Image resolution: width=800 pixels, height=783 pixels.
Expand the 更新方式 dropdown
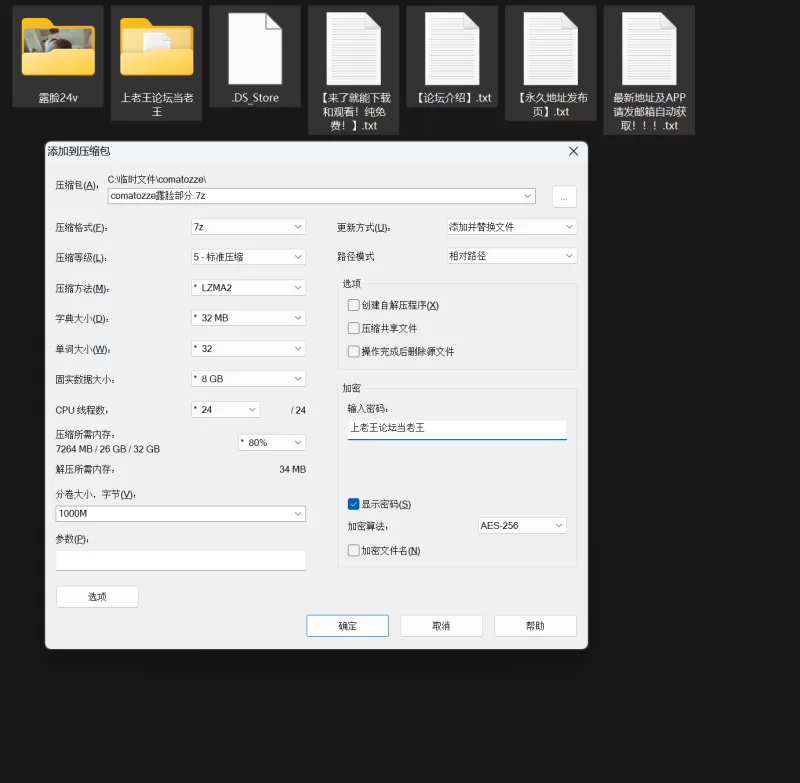click(x=511, y=227)
